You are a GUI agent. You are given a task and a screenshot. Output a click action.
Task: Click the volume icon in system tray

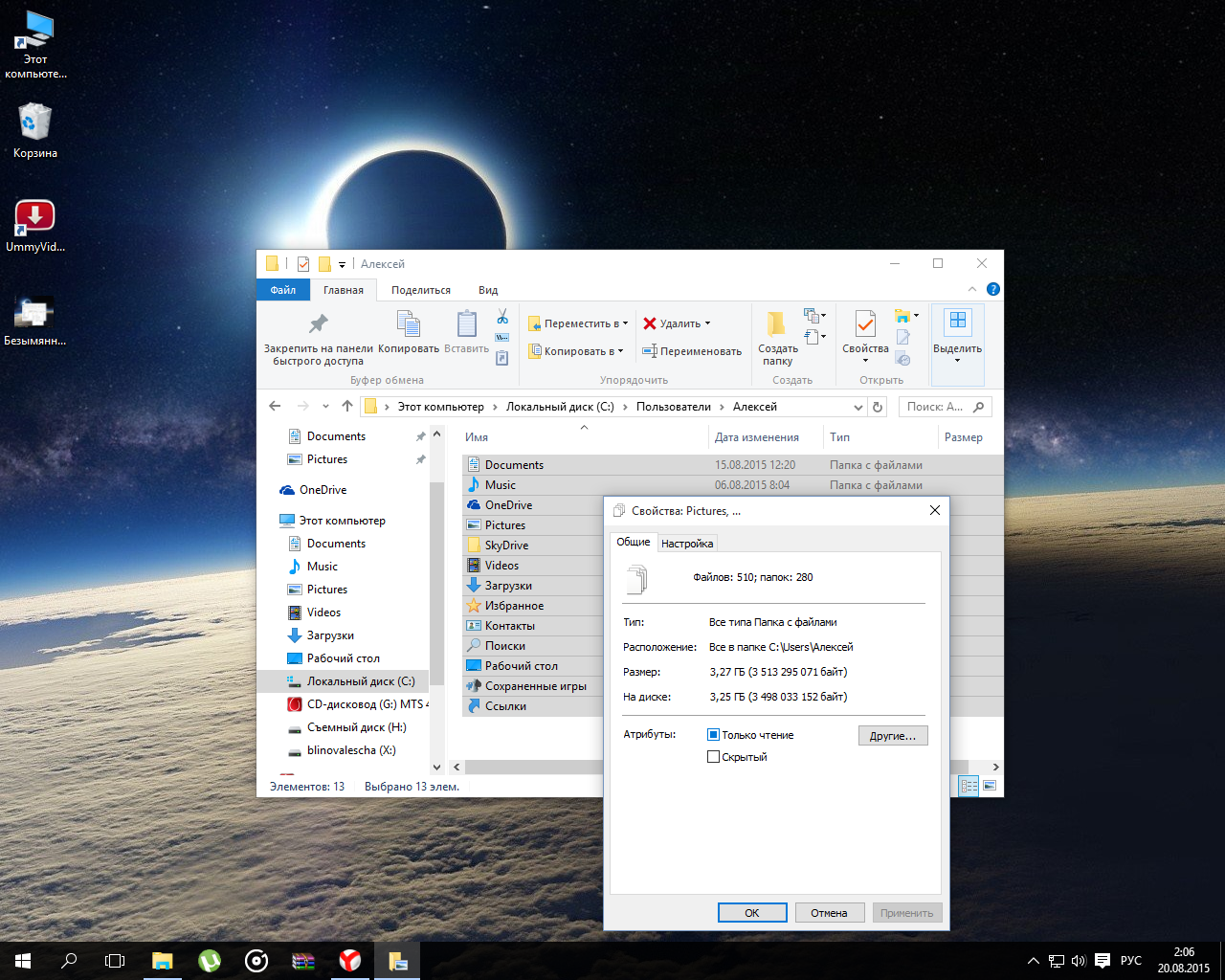click(1079, 961)
